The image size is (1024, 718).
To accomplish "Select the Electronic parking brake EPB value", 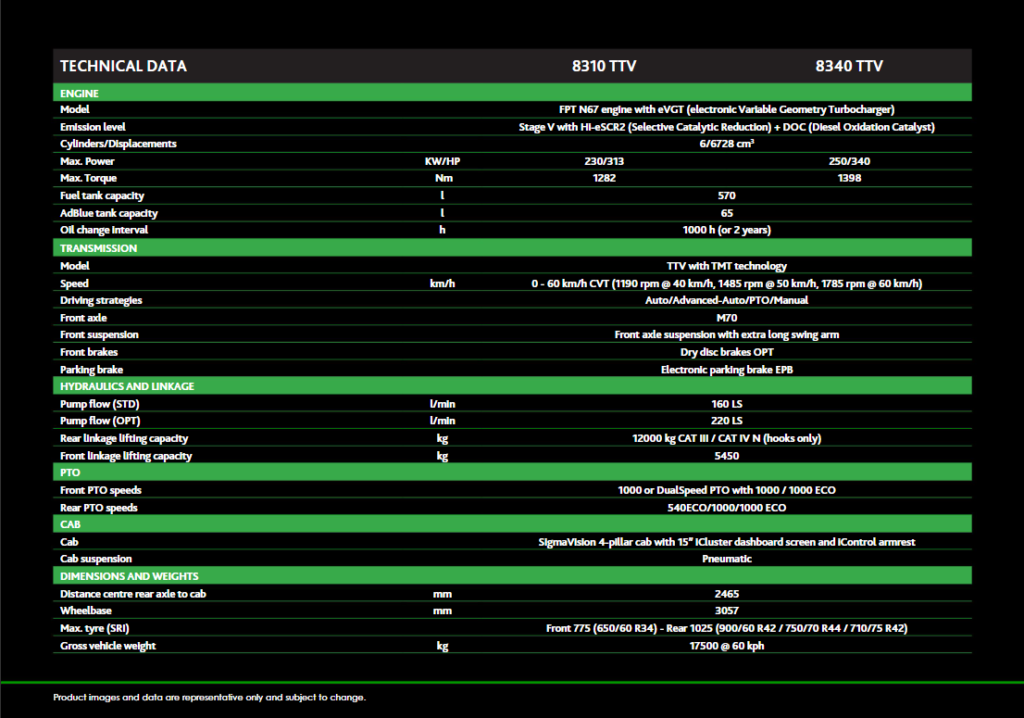I will coord(727,370).
